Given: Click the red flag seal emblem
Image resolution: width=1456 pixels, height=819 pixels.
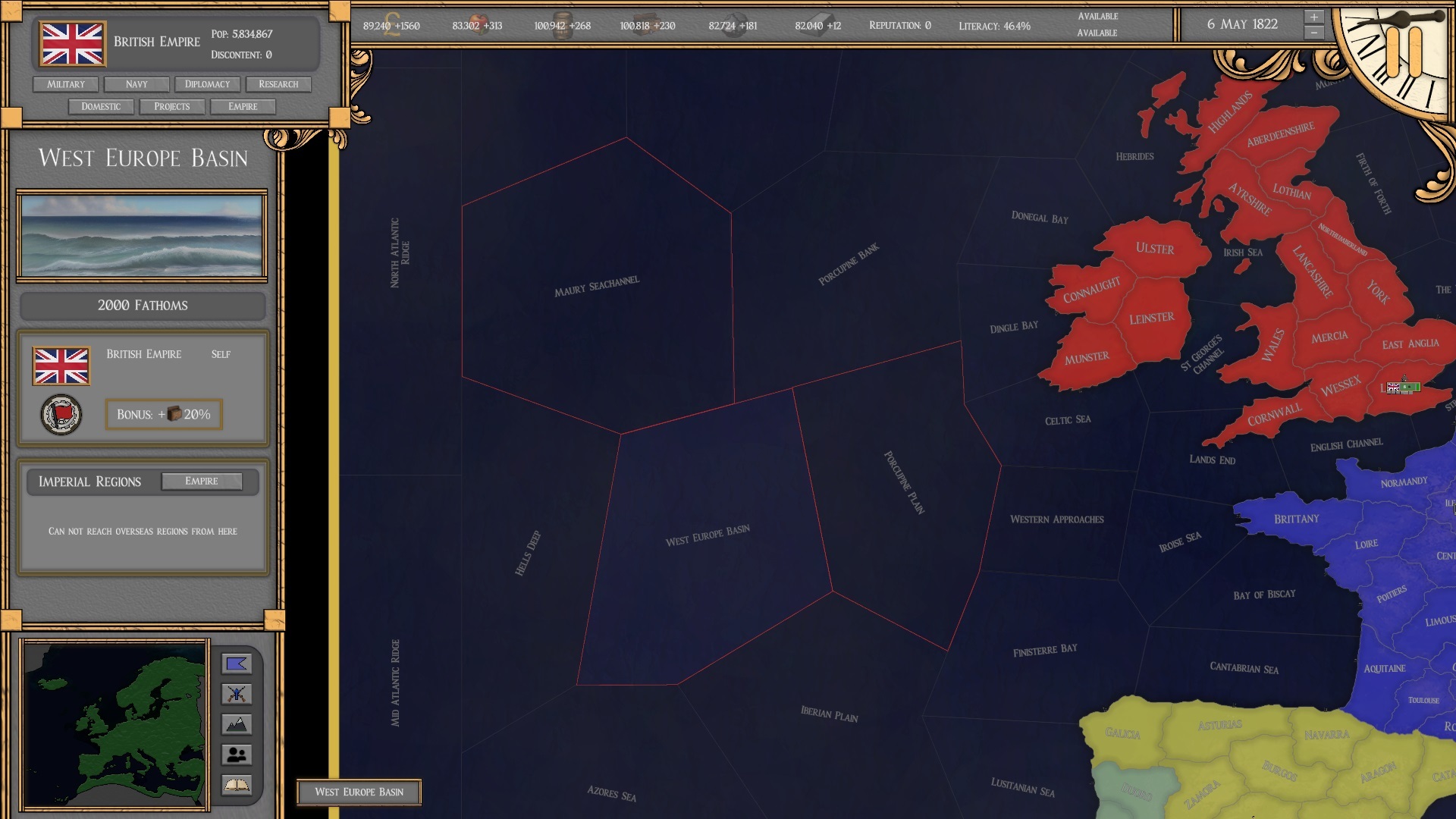Looking at the screenshot, I should click(x=61, y=415).
